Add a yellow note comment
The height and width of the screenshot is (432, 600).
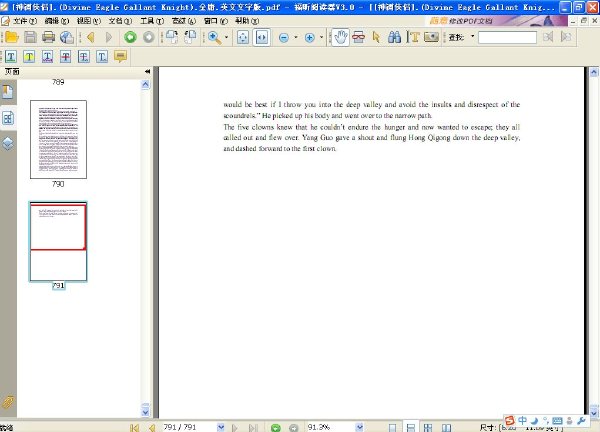121,57
